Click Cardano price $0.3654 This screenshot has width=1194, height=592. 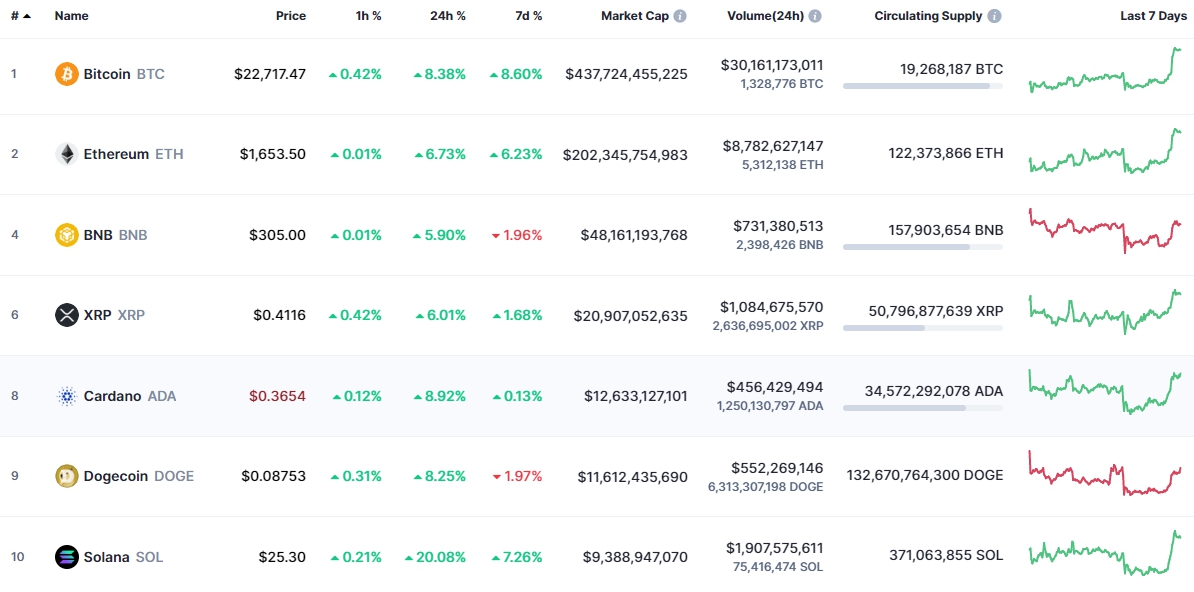click(x=278, y=396)
